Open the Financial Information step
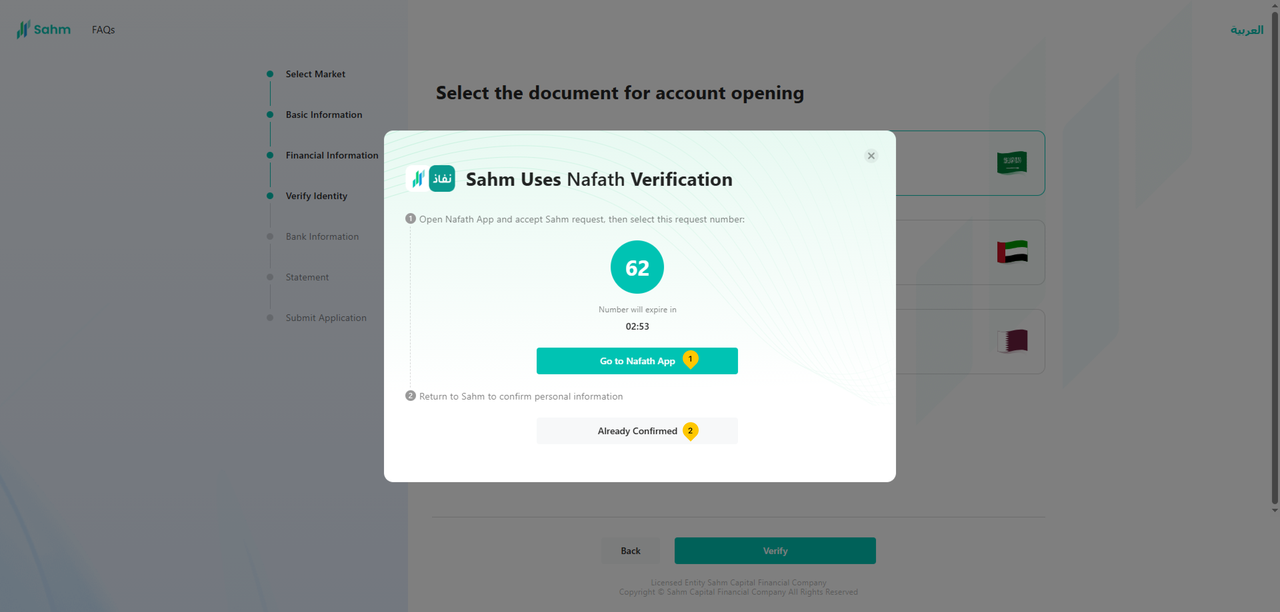1280x612 pixels. (x=331, y=155)
